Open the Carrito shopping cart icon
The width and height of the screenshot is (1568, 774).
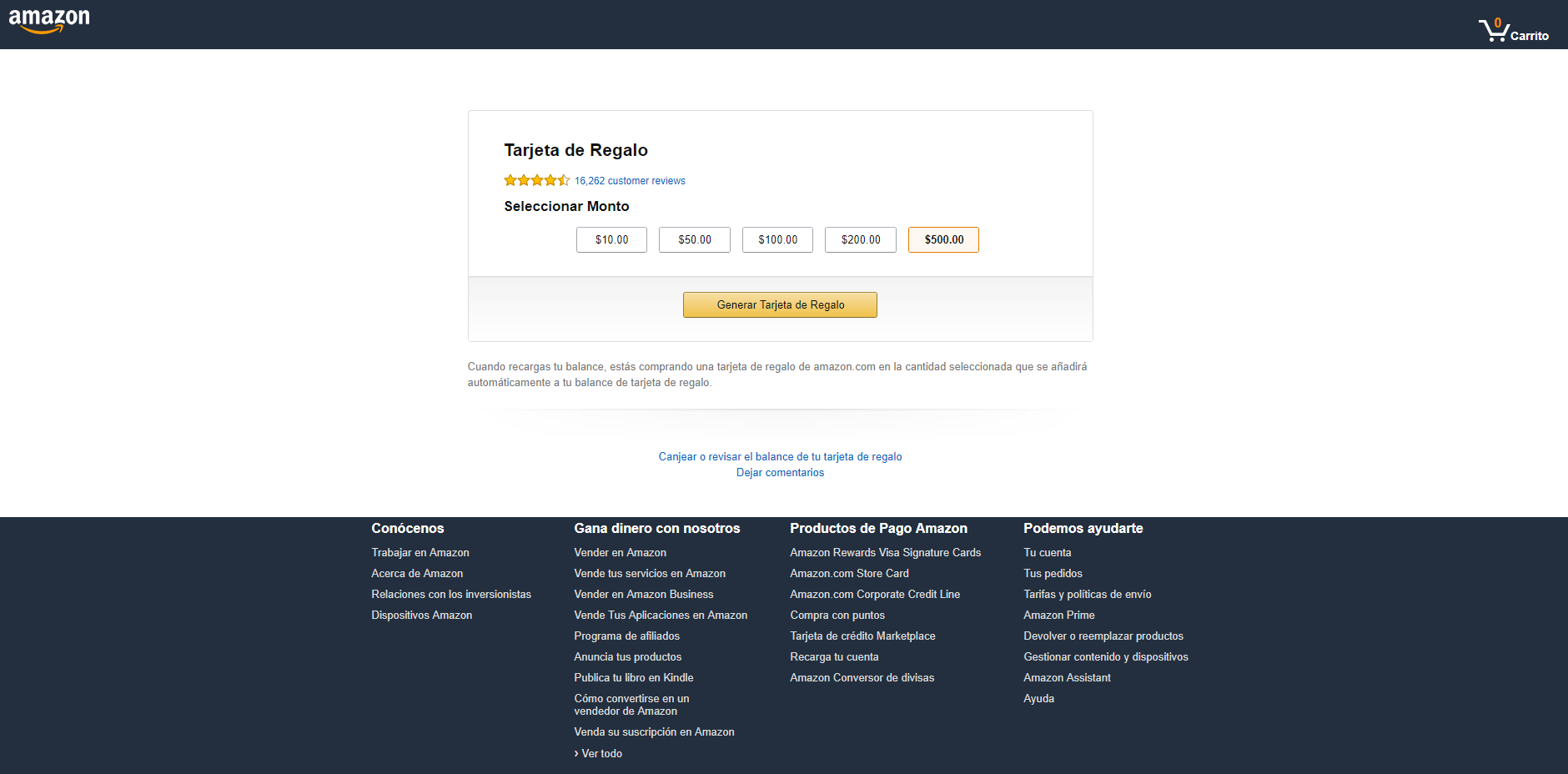1513,30
